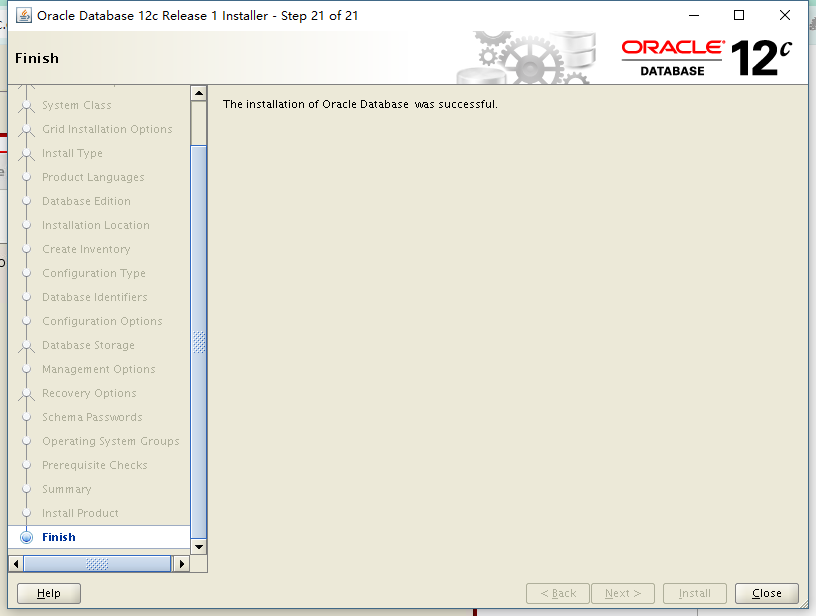The width and height of the screenshot is (816, 616).
Task: Click the Java installer icon in title bar
Action: [23, 16]
